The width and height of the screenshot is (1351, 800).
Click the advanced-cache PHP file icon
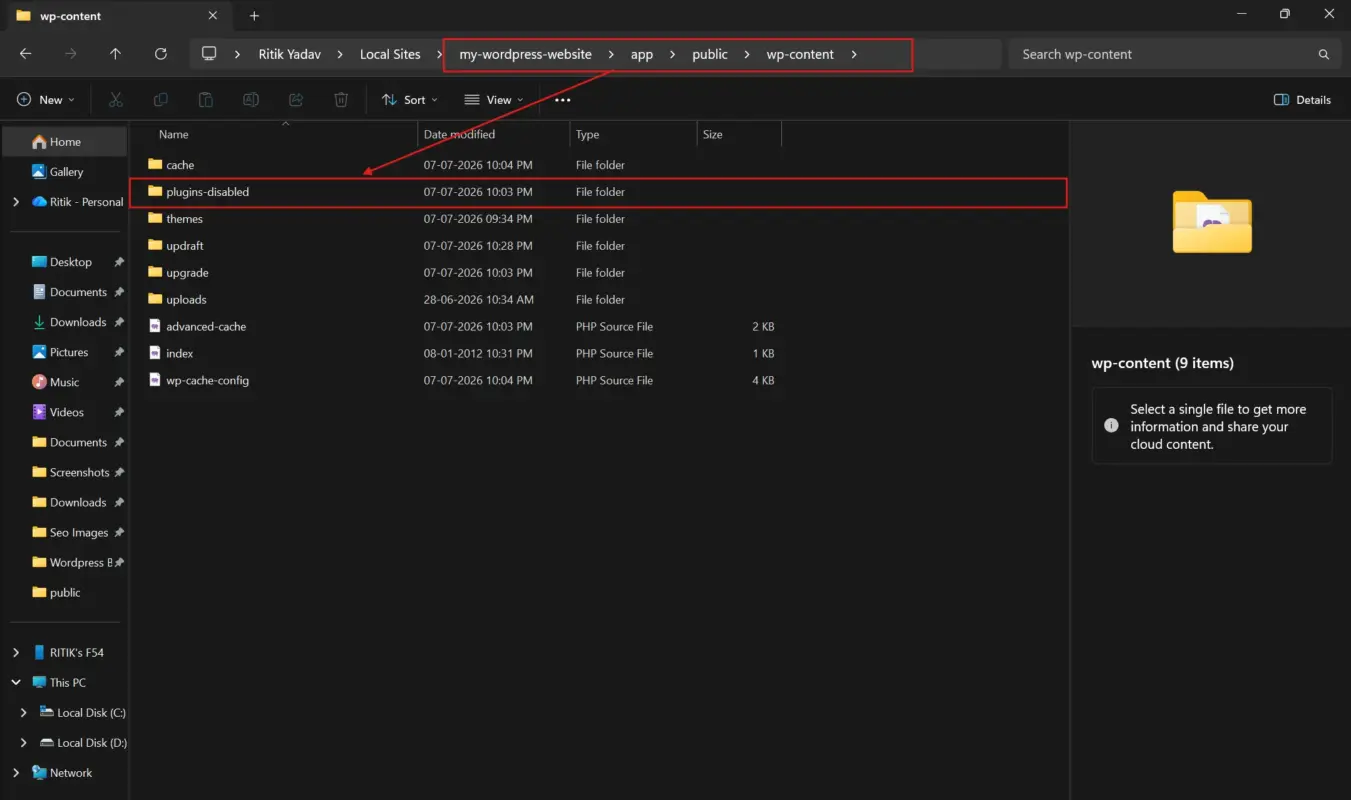(154, 326)
